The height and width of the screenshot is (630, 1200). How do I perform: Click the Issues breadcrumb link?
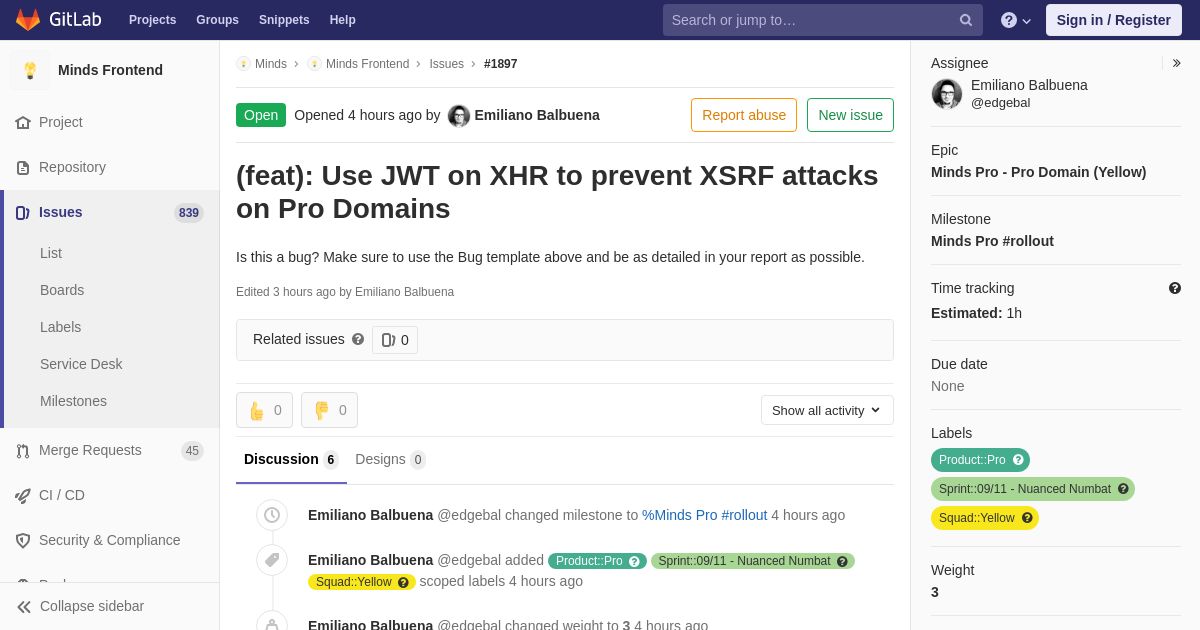pos(446,64)
